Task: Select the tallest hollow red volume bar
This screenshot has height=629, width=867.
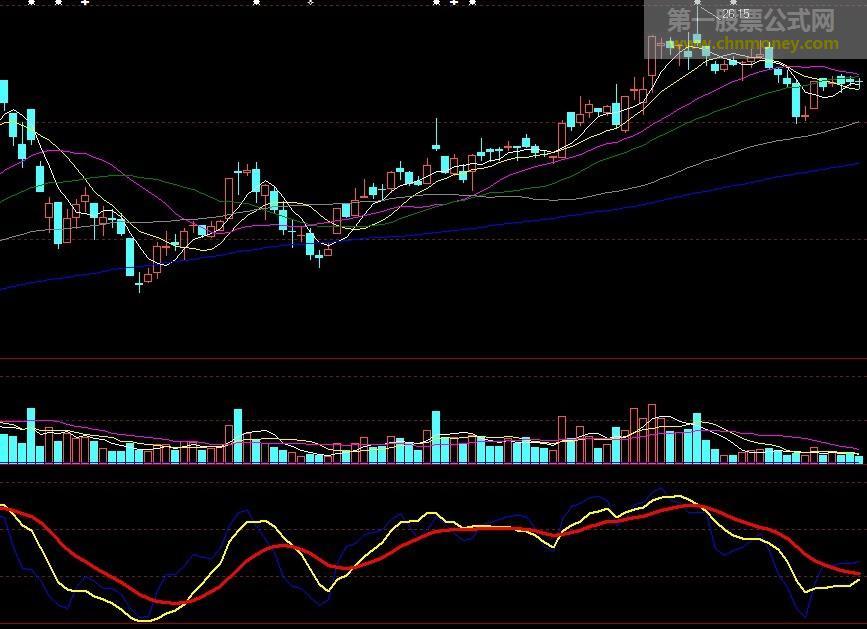Action: (x=652, y=434)
